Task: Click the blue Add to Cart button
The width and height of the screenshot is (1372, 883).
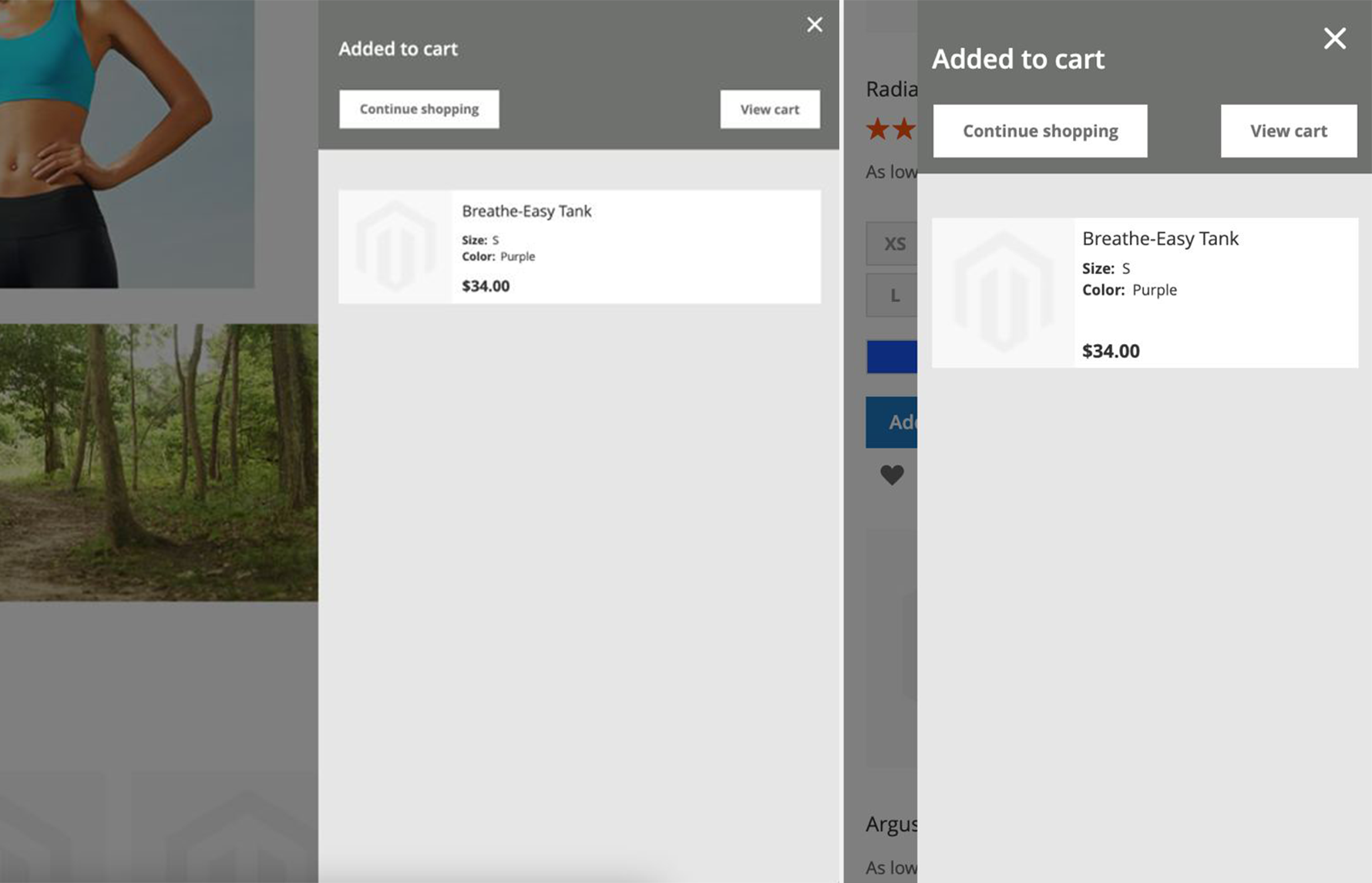Action: pyautogui.click(x=892, y=422)
